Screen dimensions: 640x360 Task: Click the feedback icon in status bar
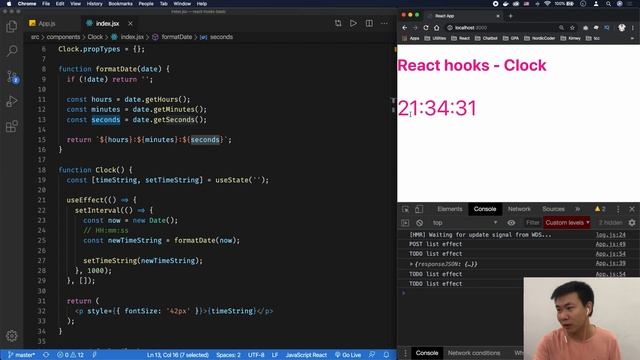click(372, 355)
